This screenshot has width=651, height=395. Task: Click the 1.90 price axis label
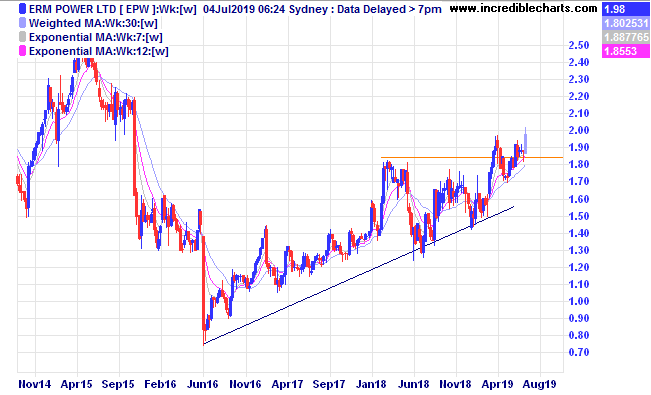pos(579,147)
